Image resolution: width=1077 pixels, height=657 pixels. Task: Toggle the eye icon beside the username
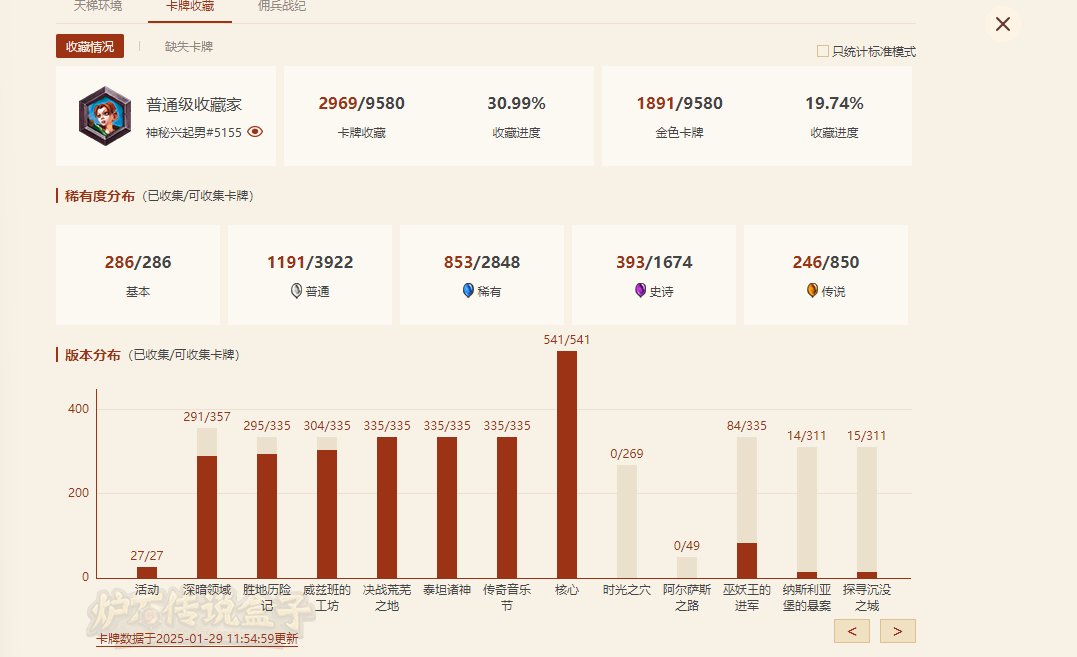tap(255, 131)
